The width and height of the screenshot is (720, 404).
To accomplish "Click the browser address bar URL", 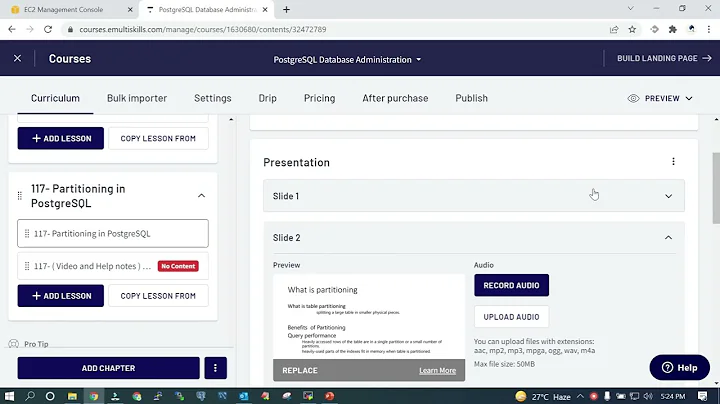I will point(202,29).
